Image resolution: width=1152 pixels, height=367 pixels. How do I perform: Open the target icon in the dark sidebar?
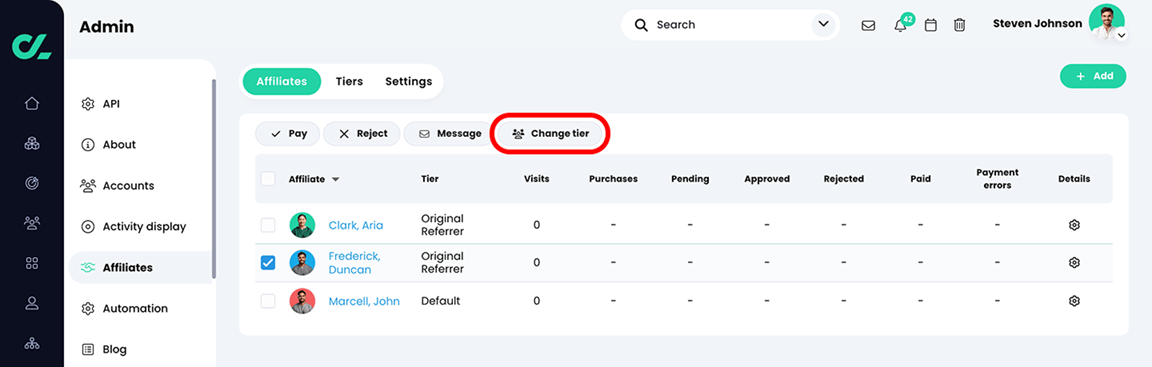pos(32,184)
